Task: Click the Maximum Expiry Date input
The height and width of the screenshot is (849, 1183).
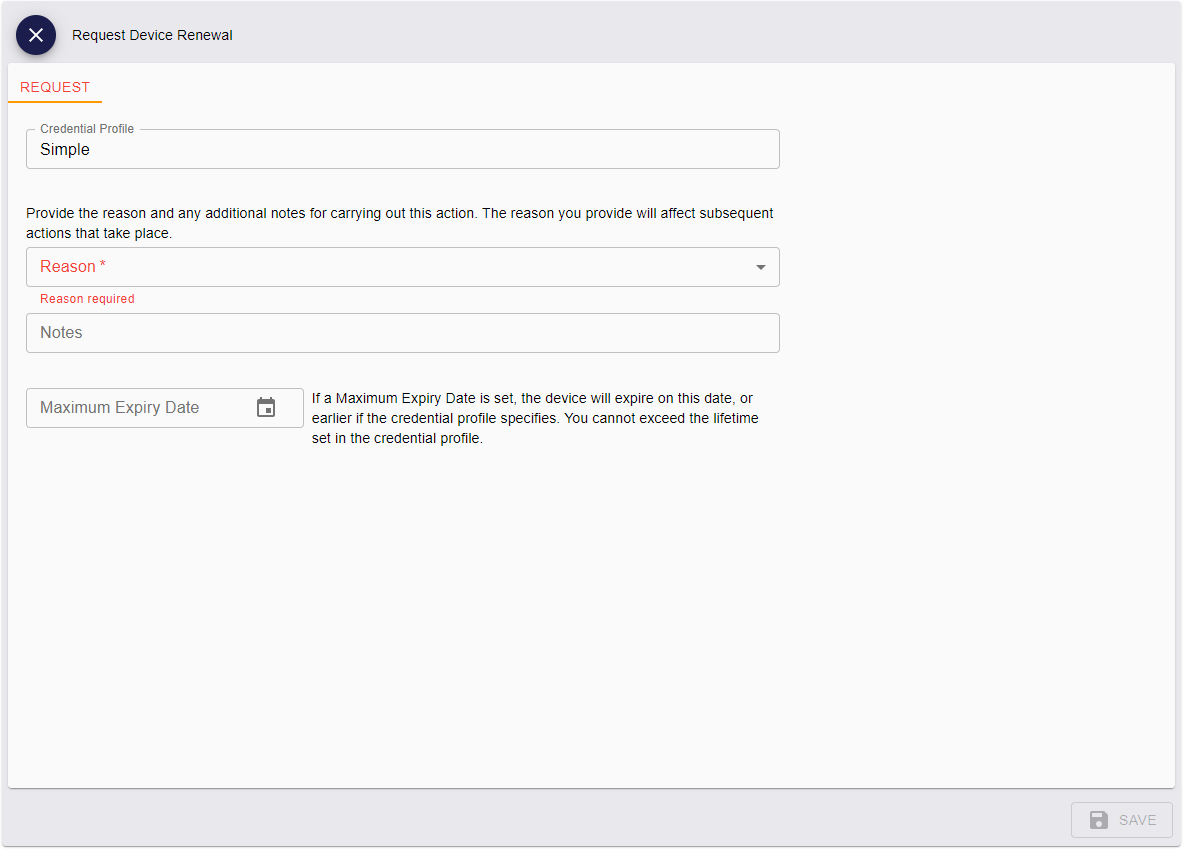Action: (140, 408)
